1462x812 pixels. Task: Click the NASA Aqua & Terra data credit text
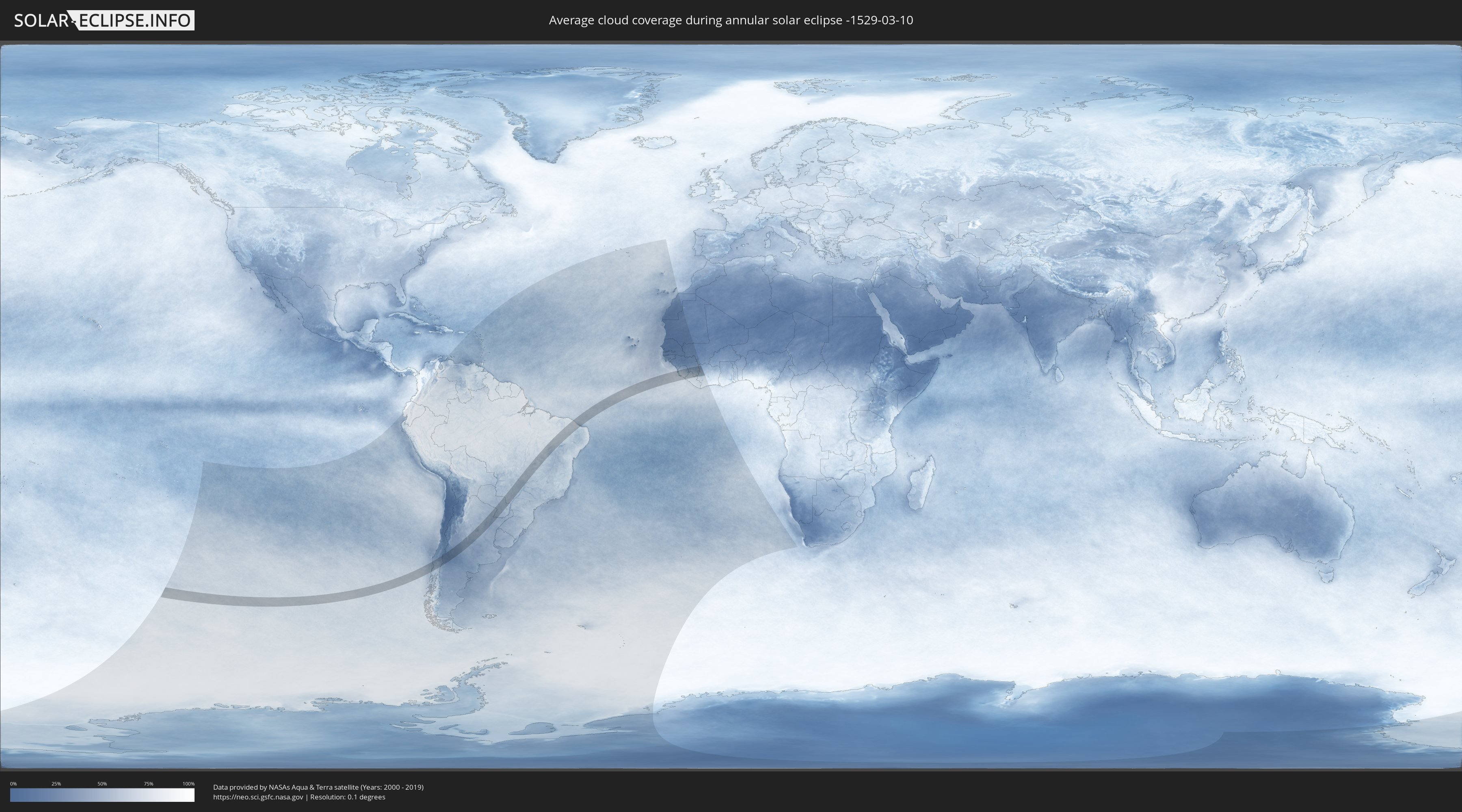(x=318, y=787)
